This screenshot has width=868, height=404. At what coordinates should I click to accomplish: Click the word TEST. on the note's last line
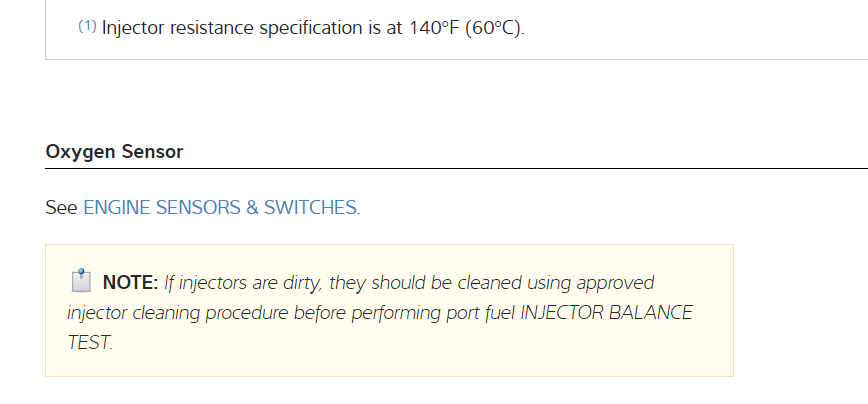[x=90, y=341]
